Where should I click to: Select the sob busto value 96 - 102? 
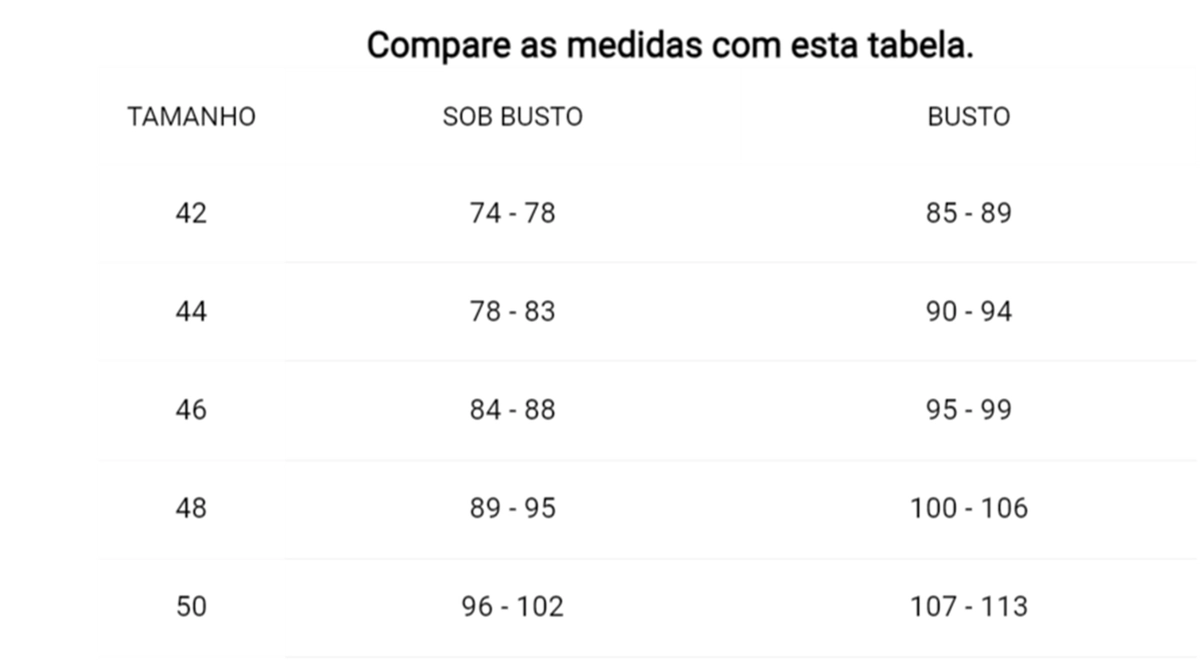tap(512, 606)
